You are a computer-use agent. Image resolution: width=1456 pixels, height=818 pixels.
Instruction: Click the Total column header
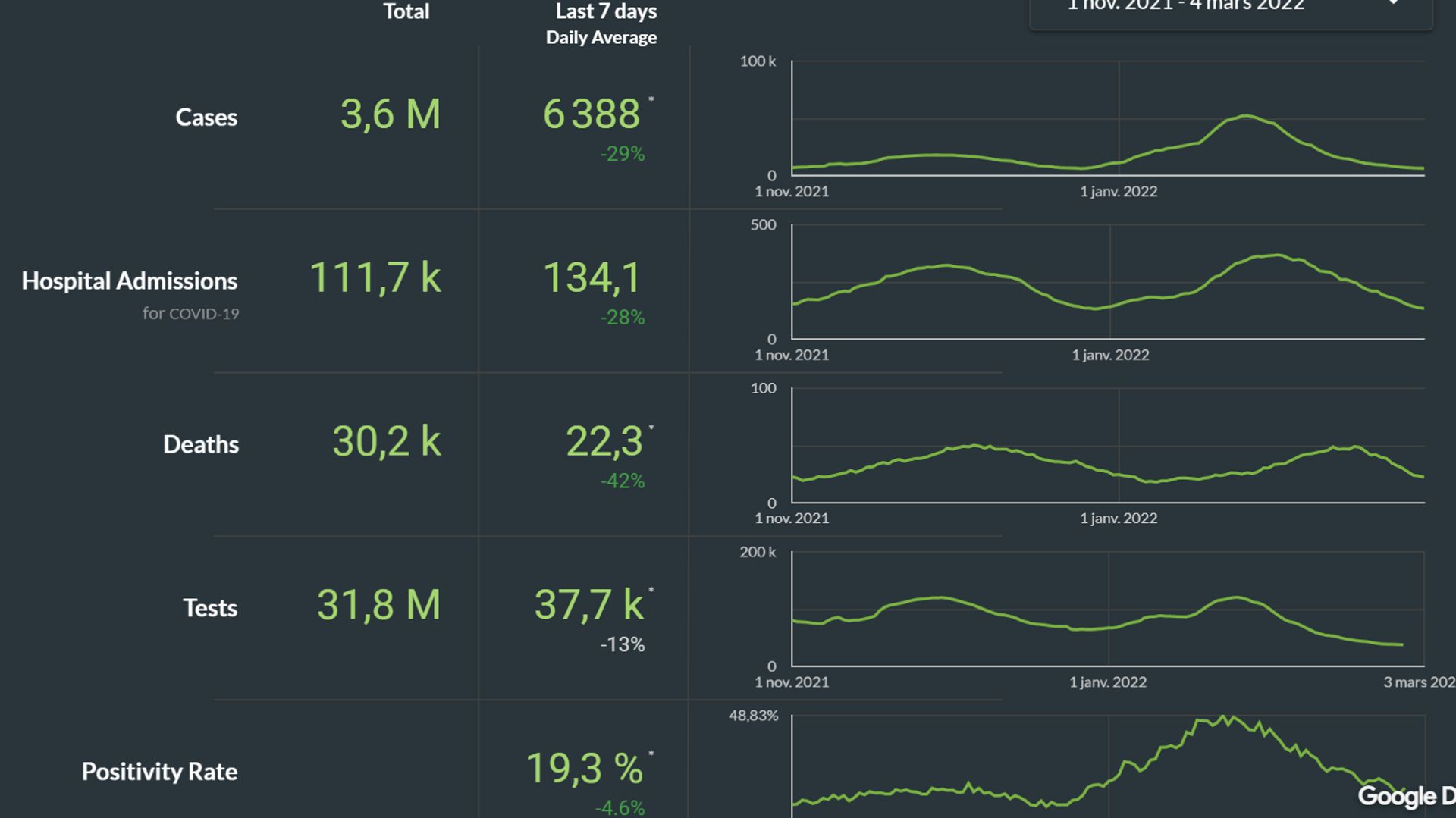pyautogui.click(x=406, y=11)
